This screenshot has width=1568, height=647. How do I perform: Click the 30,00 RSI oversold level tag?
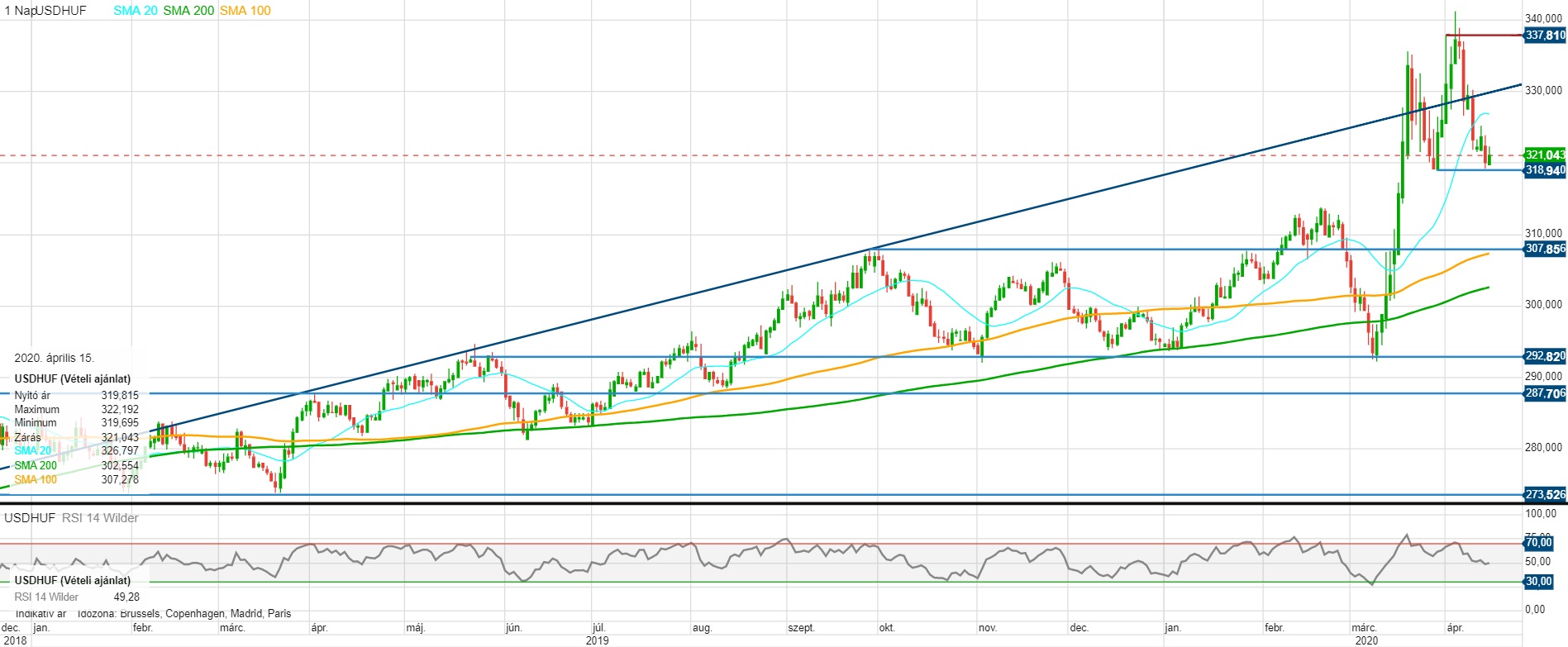(1539, 582)
